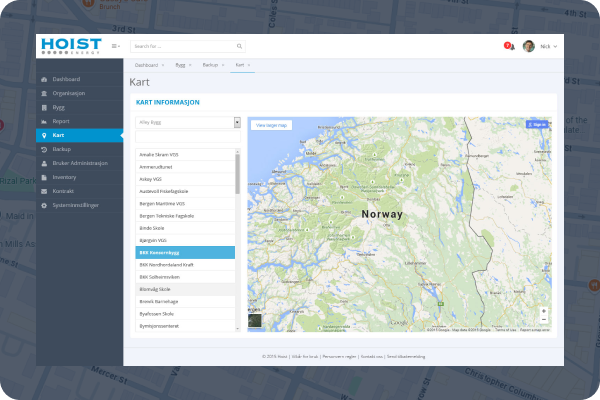Zoom in on the map

tap(543, 310)
